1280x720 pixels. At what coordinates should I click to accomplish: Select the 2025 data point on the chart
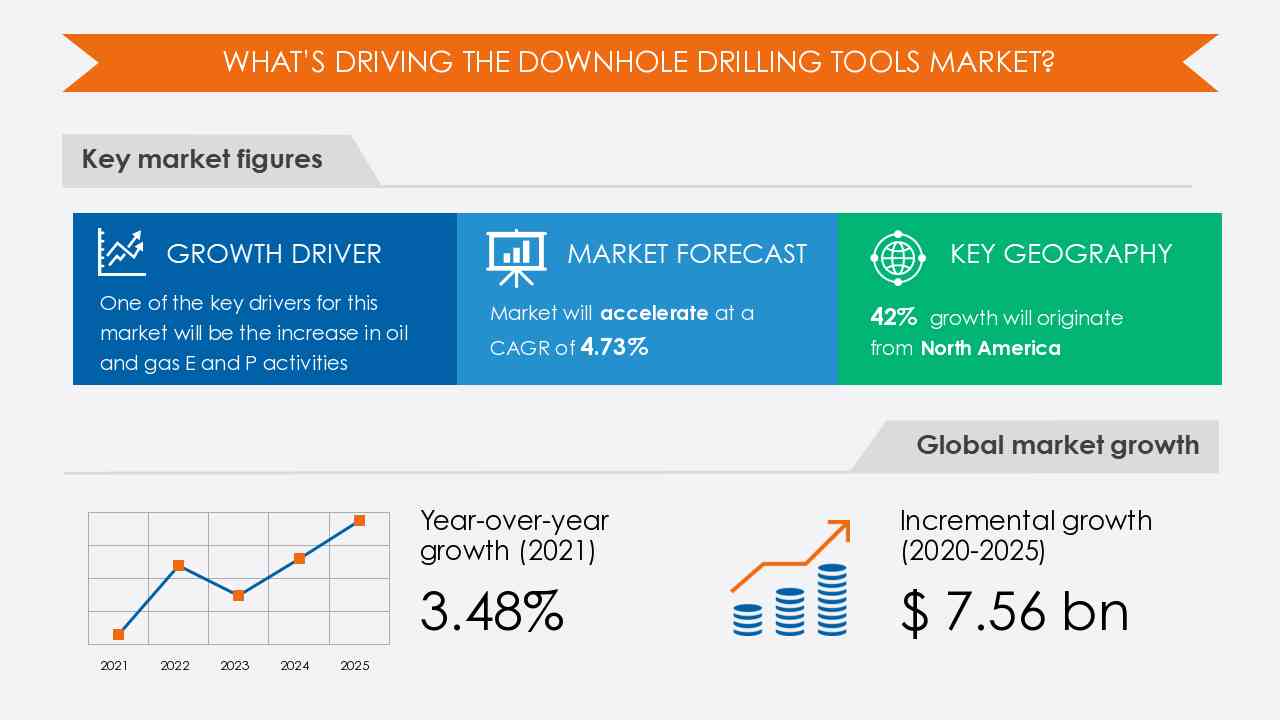(x=359, y=520)
